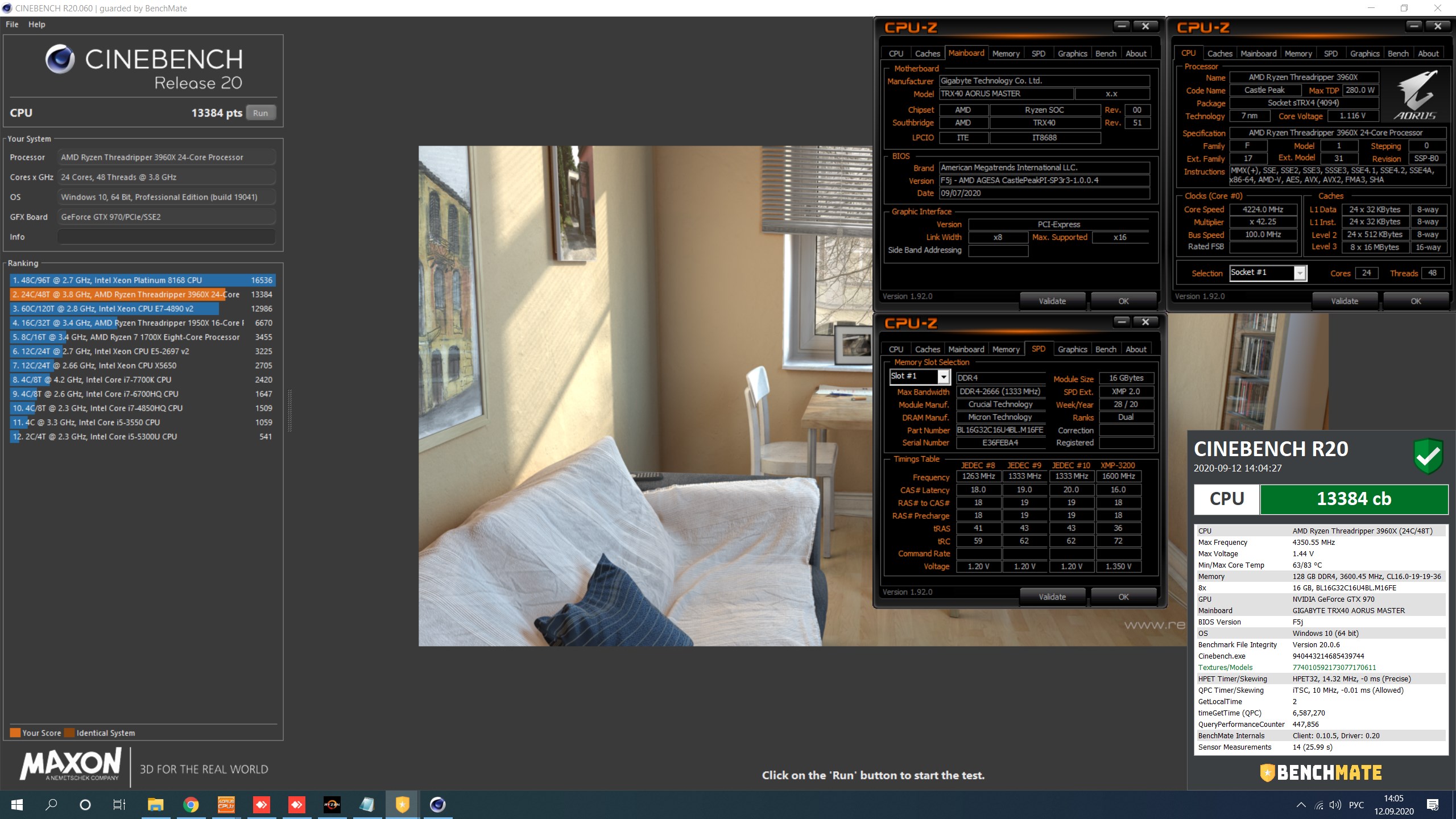Open the Ryzen Master taskbar icon
Viewport: 1456px width, 819px height.
[332, 804]
